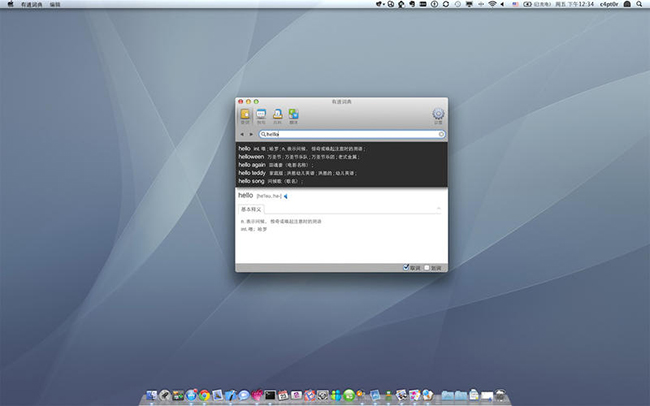The image size is (650, 406).
Task: Open the battery status menu
Action: point(527,4)
